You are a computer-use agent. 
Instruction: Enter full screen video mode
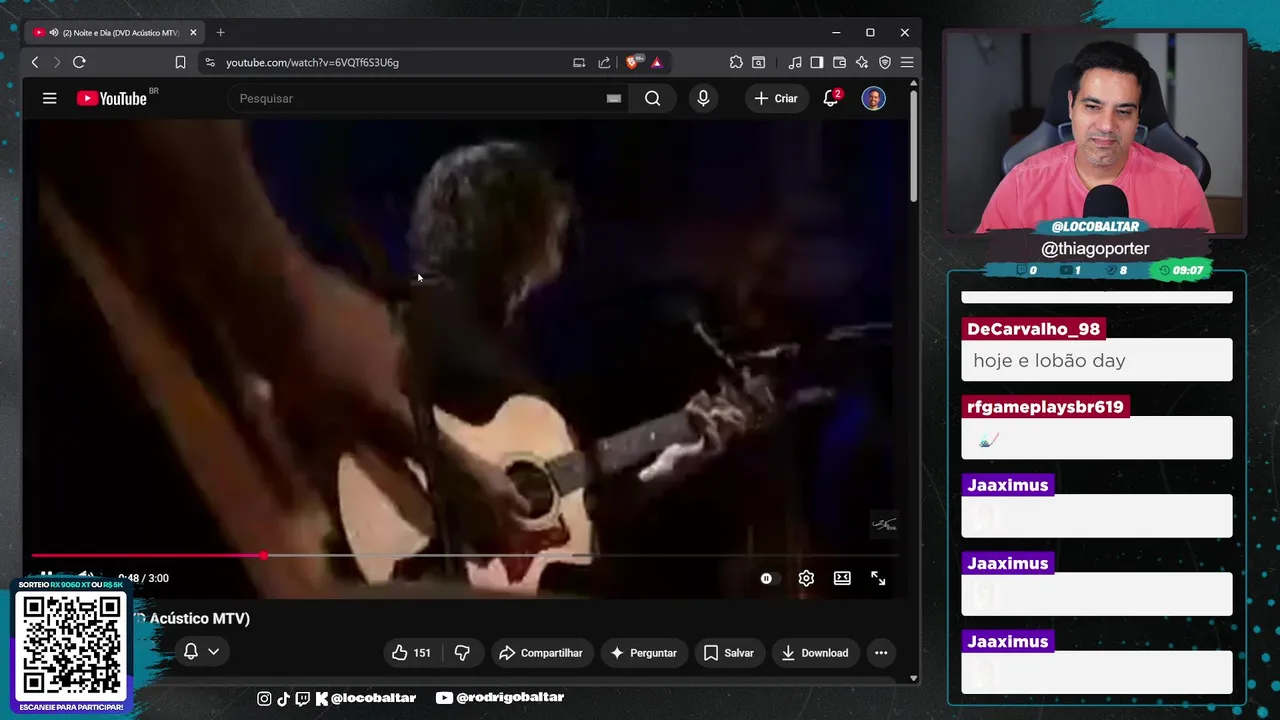coord(878,578)
